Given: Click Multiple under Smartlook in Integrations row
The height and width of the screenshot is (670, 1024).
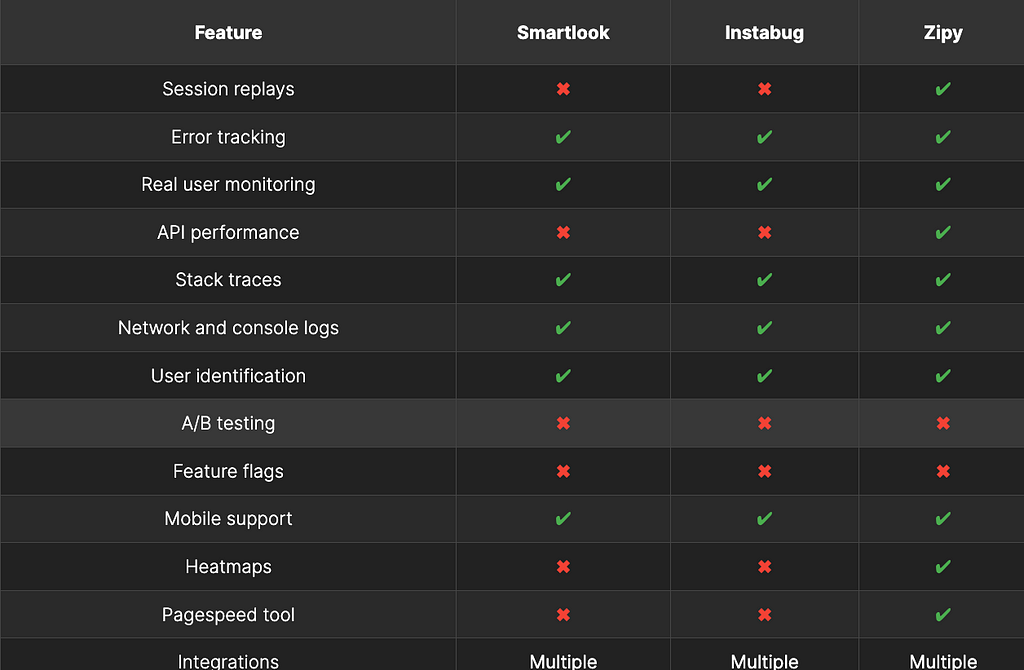Looking at the screenshot, I should click(563, 661).
